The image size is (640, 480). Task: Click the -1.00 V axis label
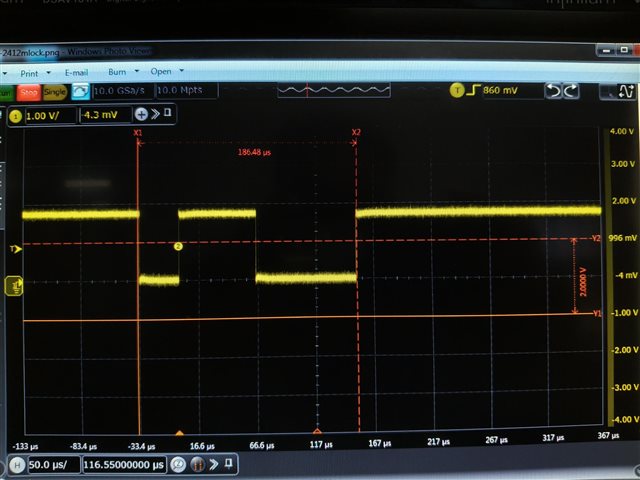(624, 313)
